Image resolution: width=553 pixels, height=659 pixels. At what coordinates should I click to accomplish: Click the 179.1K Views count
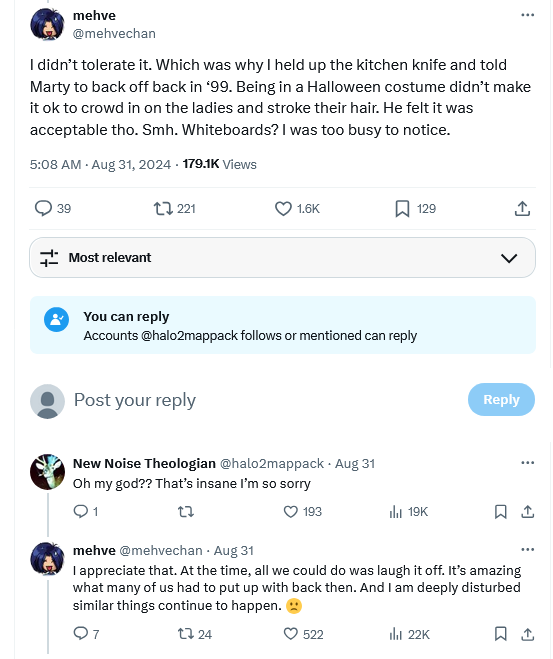219,164
